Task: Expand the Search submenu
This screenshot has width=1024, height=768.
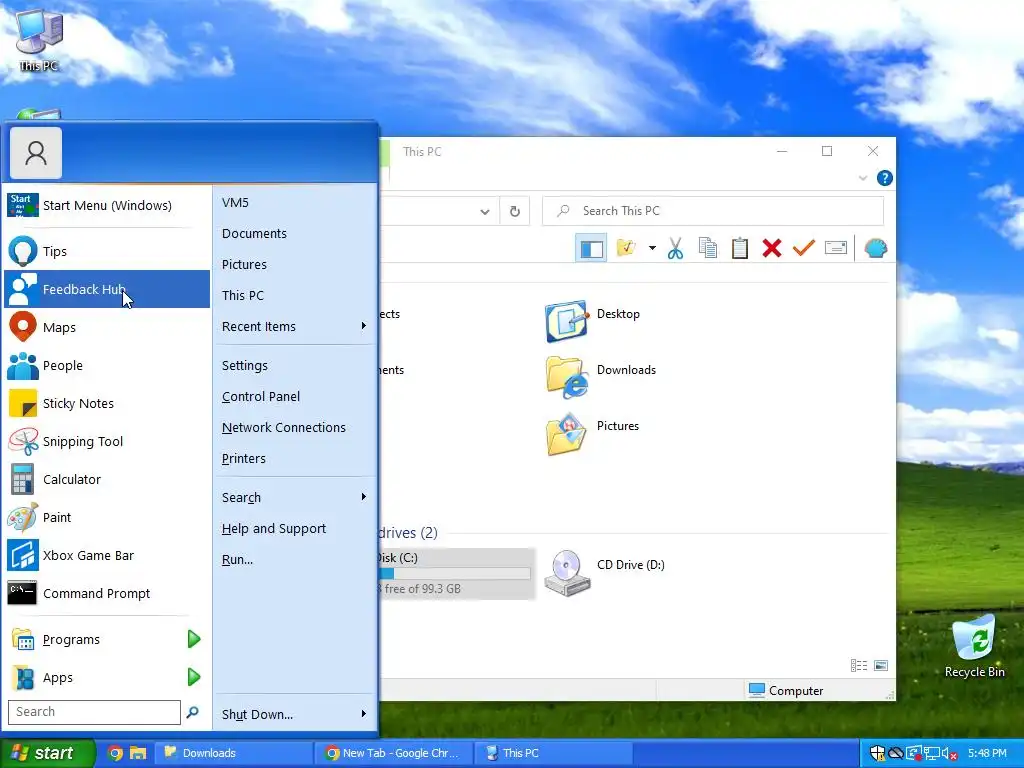Action: [295, 498]
